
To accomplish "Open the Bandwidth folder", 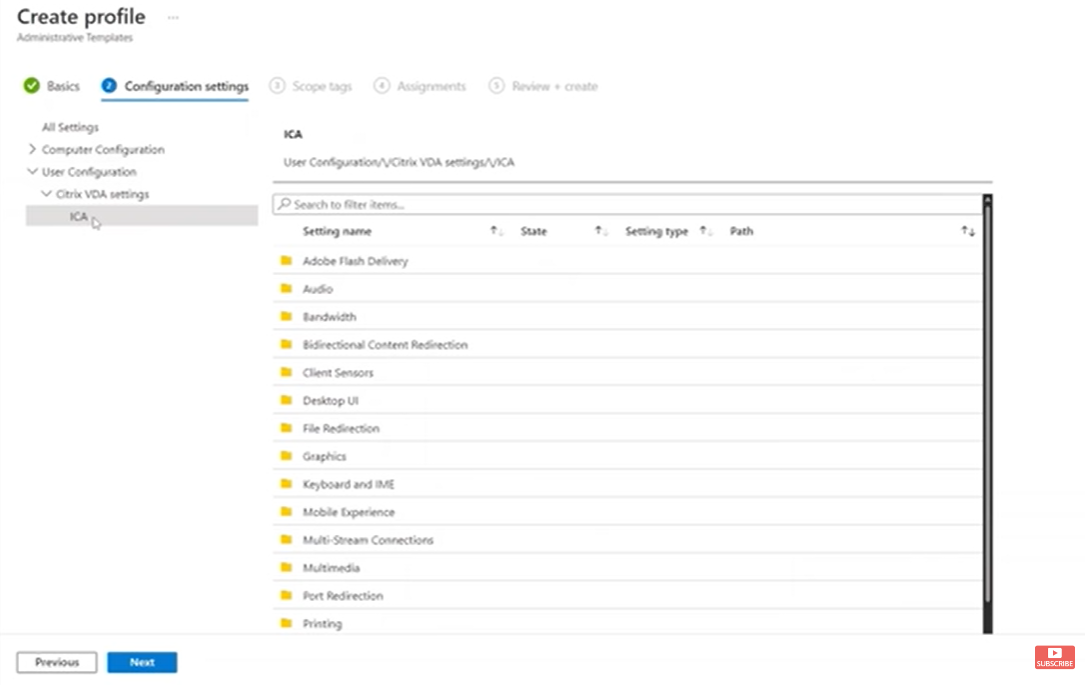I will pyautogui.click(x=331, y=317).
